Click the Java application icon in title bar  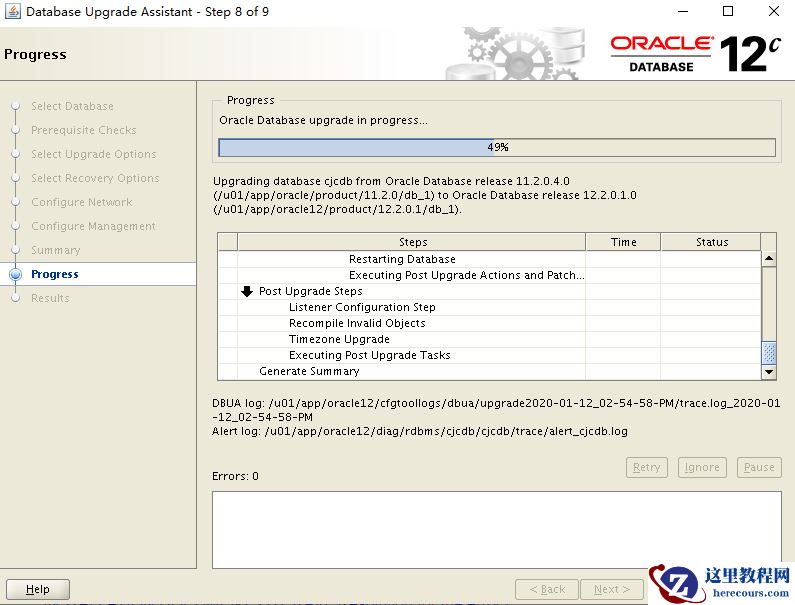(x=12, y=11)
